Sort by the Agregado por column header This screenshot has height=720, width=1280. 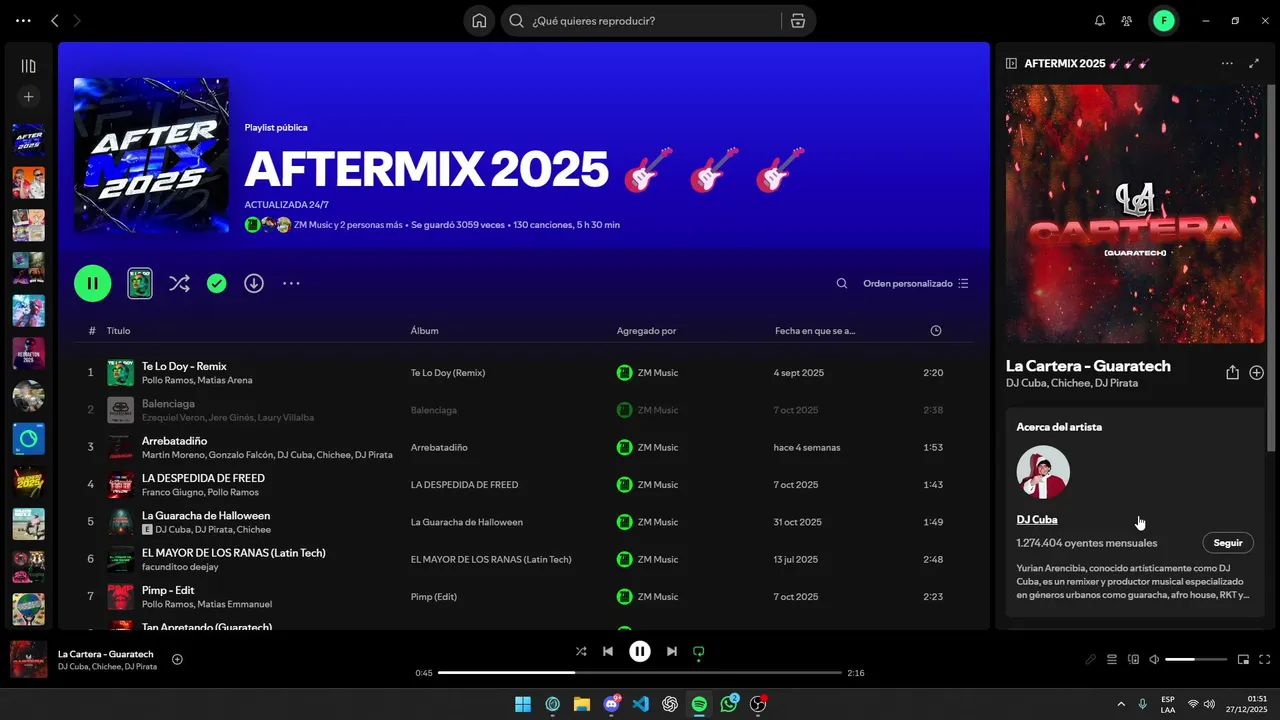(x=646, y=331)
